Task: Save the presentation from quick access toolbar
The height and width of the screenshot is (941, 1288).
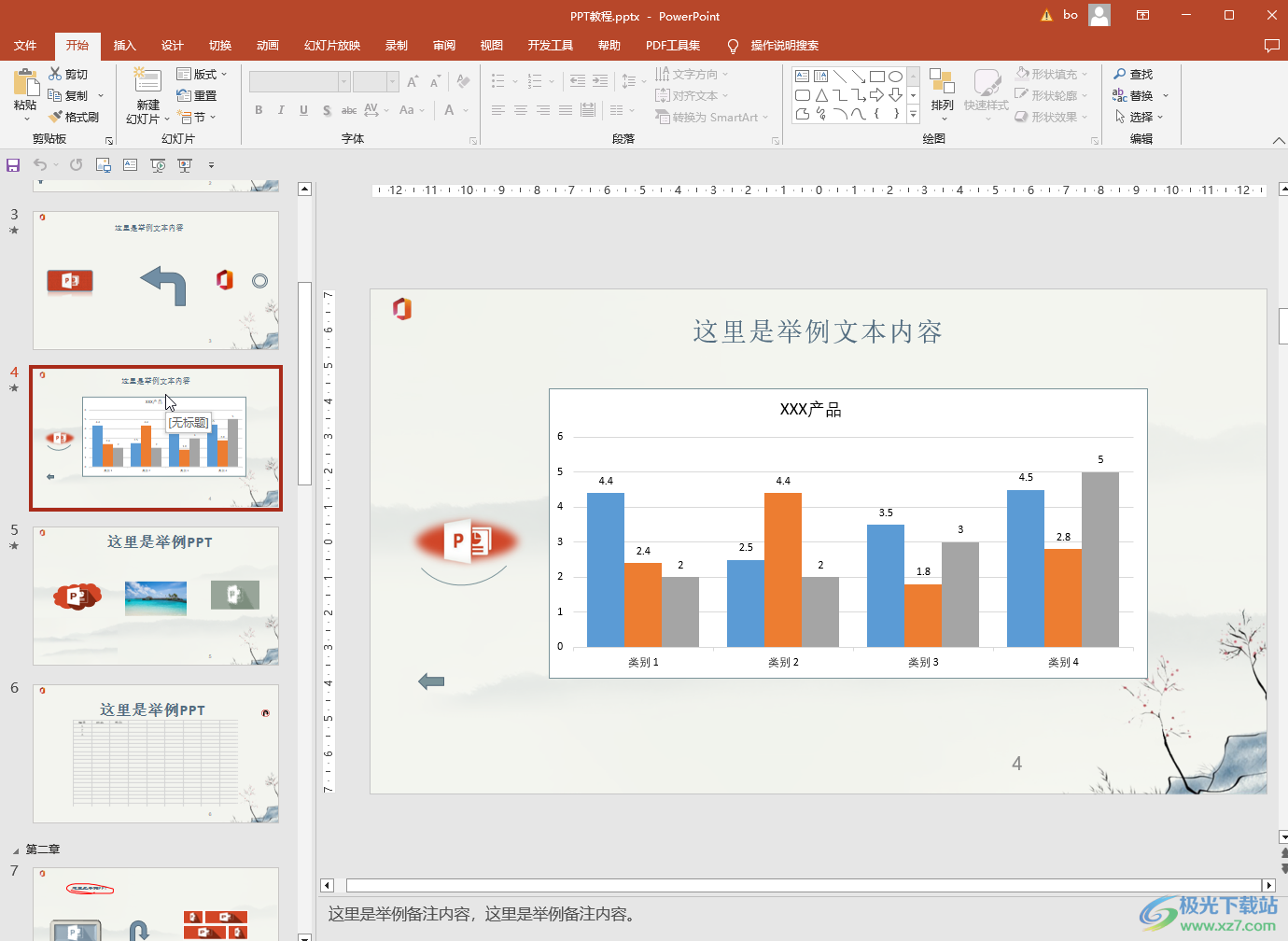Action: pyautogui.click(x=13, y=165)
